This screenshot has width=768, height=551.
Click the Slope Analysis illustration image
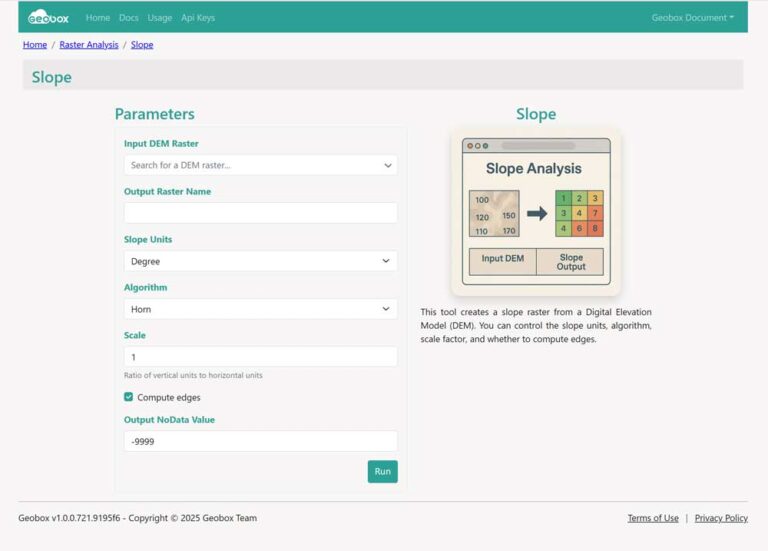535,211
